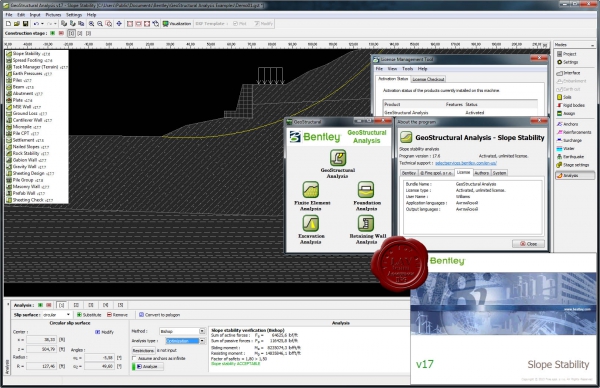Open the Undo history dropdown arrow
600x388 pixels.
42,24
